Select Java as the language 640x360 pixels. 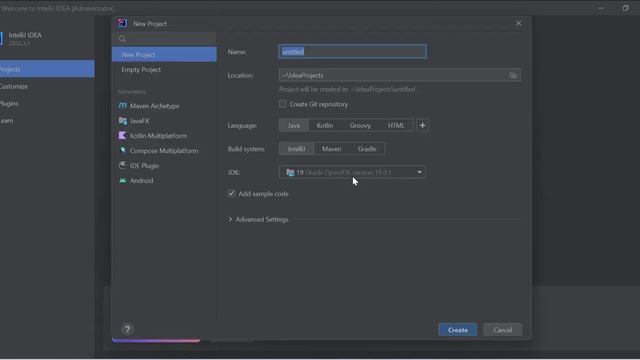point(293,125)
